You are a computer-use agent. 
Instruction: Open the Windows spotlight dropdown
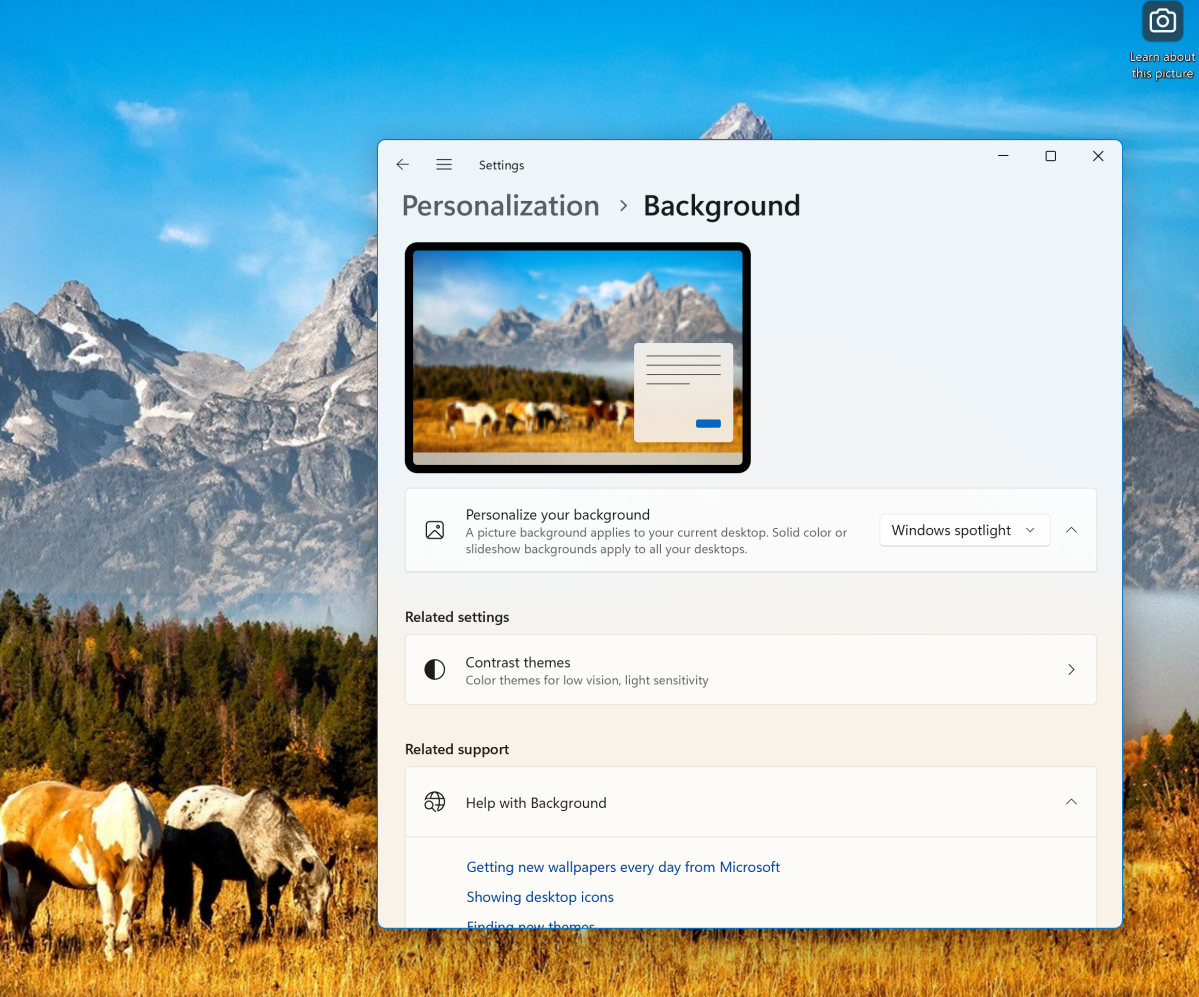[963, 530]
